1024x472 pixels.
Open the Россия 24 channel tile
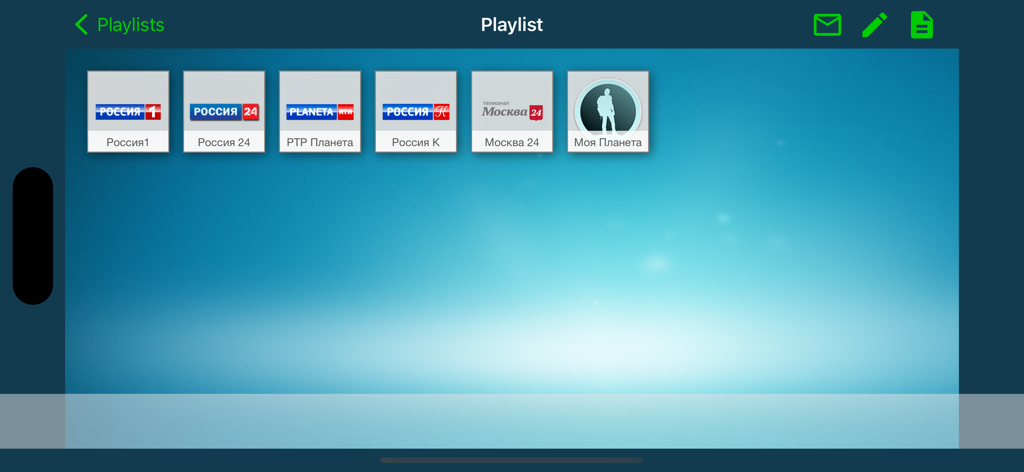click(x=224, y=112)
